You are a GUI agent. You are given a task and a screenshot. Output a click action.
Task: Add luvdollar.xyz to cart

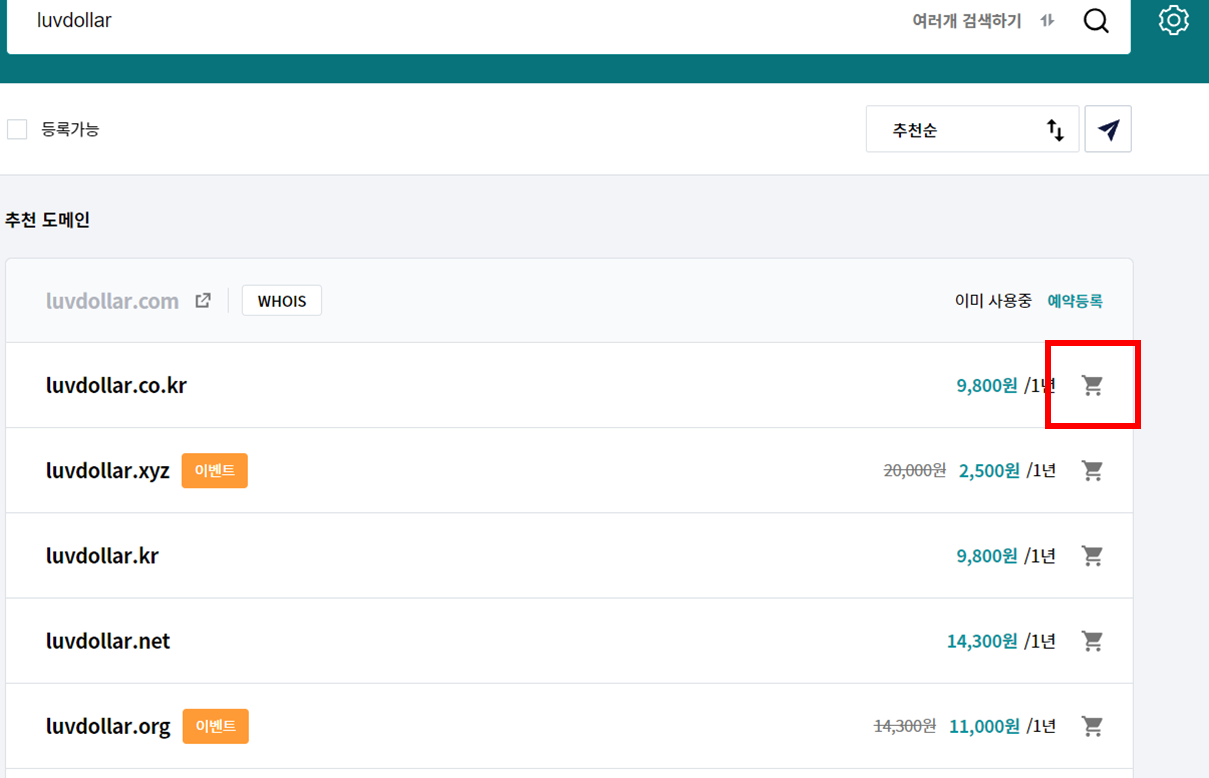click(x=1093, y=470)
